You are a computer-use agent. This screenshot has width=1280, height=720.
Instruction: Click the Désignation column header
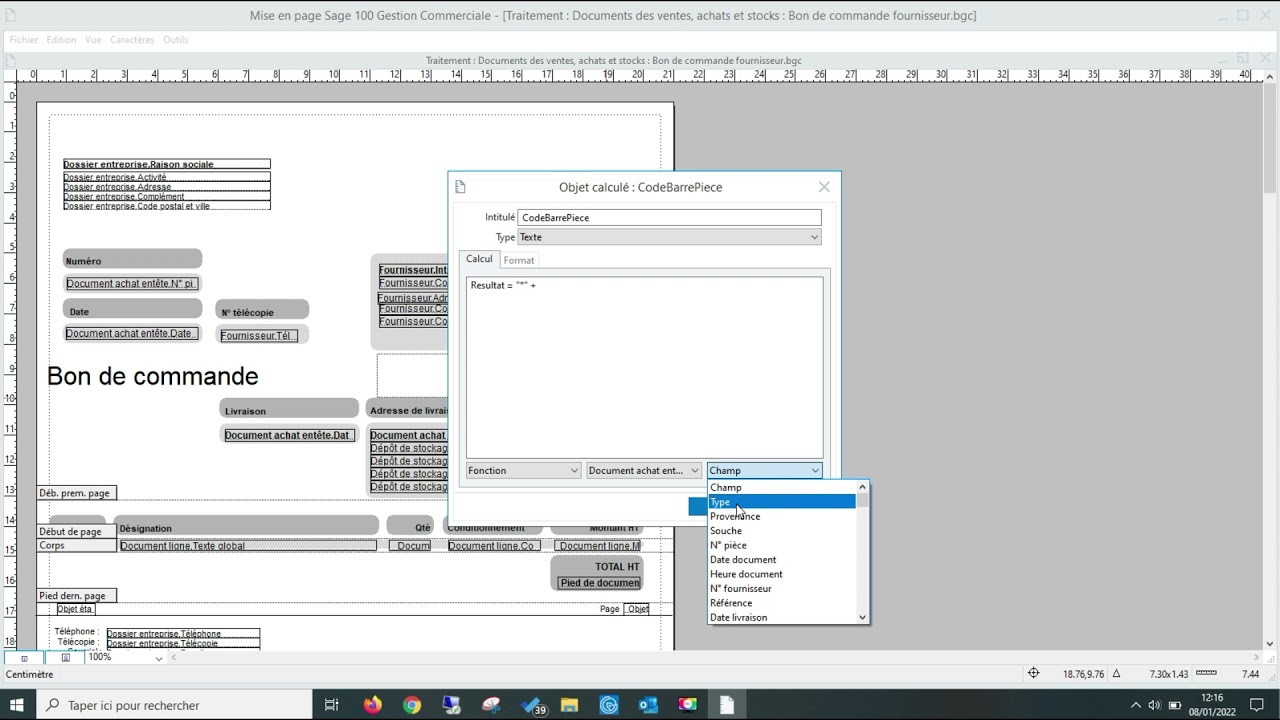coord(246,527)
